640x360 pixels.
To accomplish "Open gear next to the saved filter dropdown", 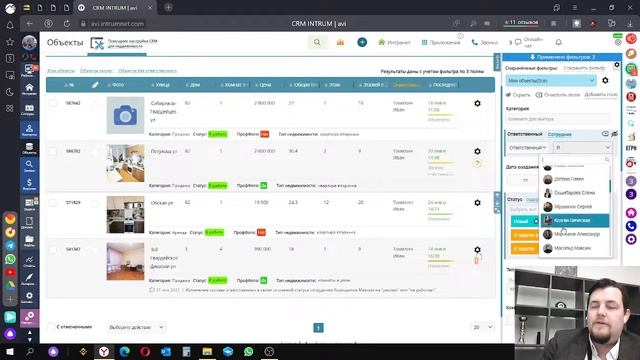I will (605, 80).
